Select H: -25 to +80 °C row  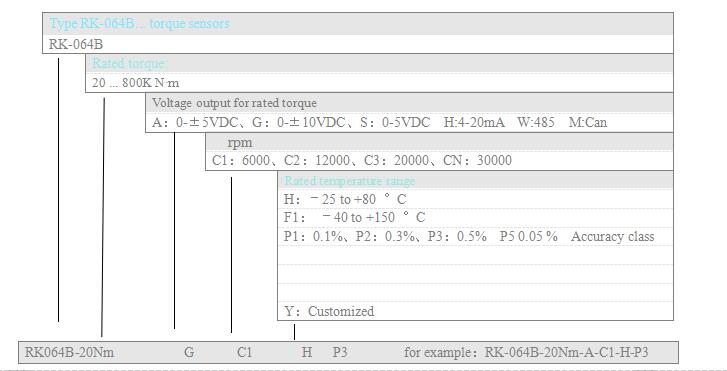coord(345,200)
